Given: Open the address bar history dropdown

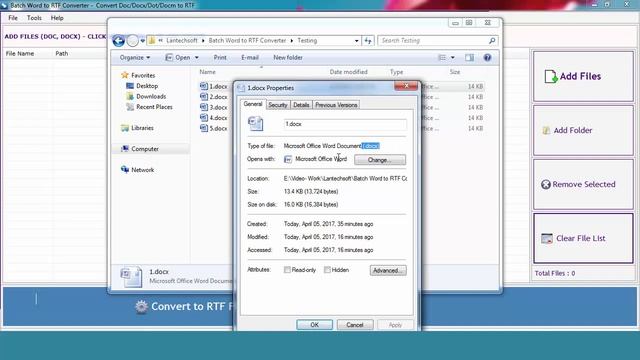Looking at the screenshot, I should (356, 41).
